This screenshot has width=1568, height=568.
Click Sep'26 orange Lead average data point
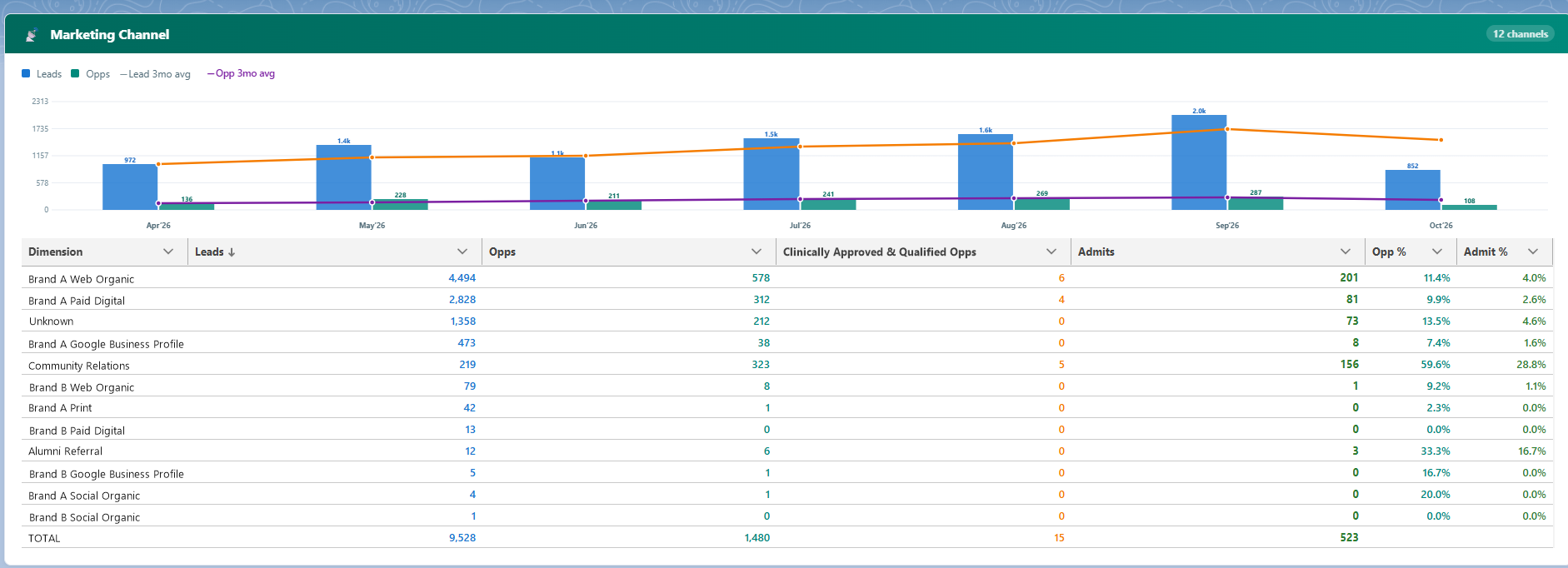[x=1227, y=129]
